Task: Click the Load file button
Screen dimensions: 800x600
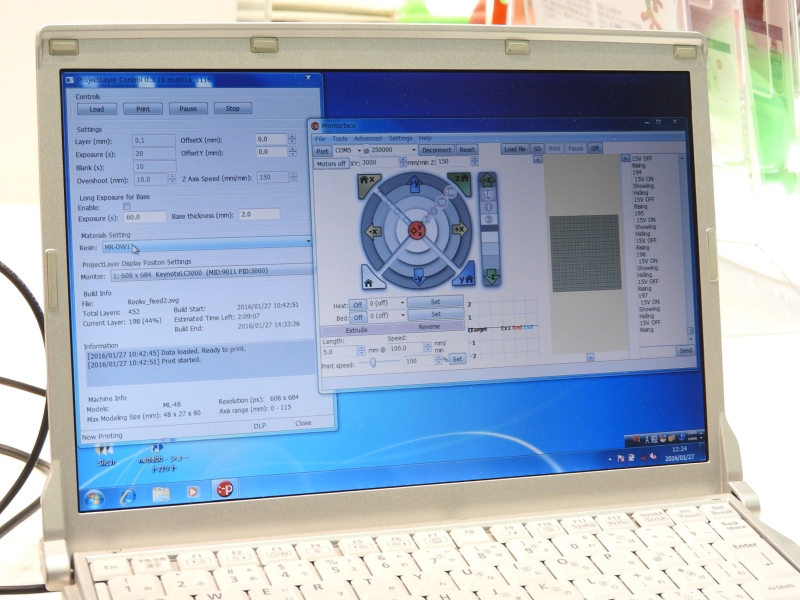Action: pos(515,149)
